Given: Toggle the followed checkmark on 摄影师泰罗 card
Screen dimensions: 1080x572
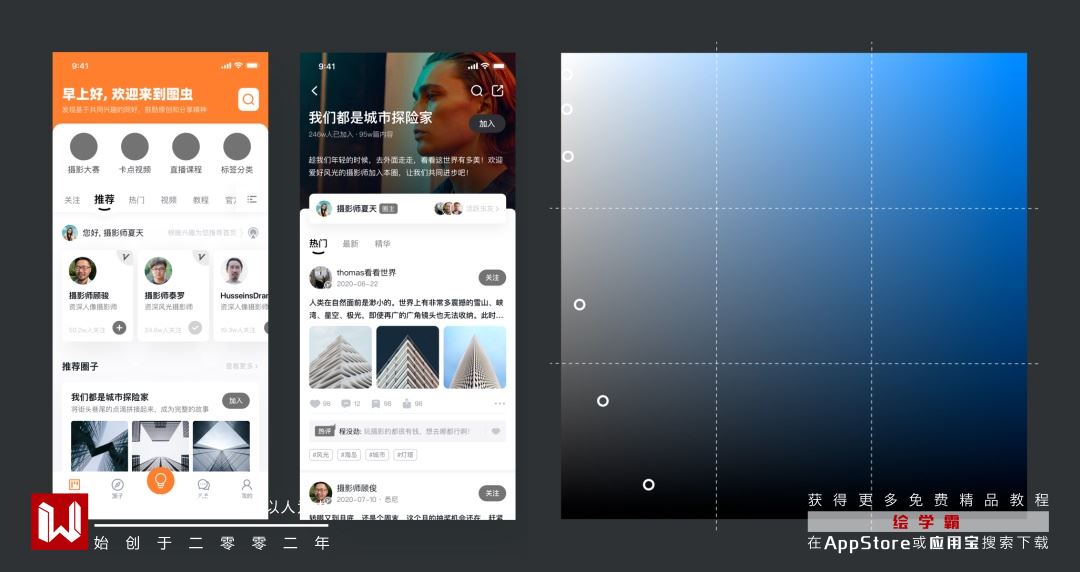Looking at the screenshot, I should [196, 328].
